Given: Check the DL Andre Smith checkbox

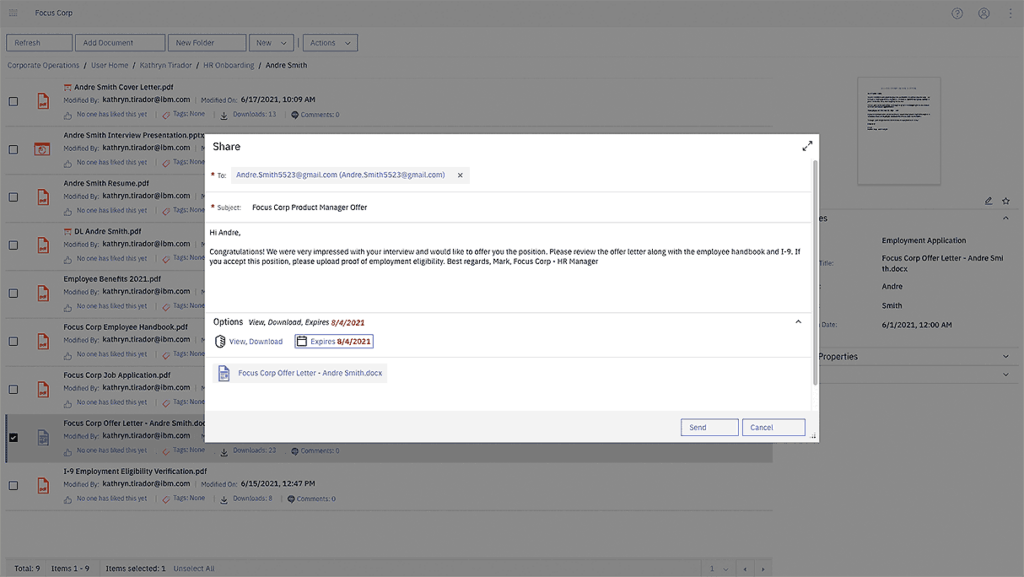Looking at the screenshot, I should tap(13, 245).
